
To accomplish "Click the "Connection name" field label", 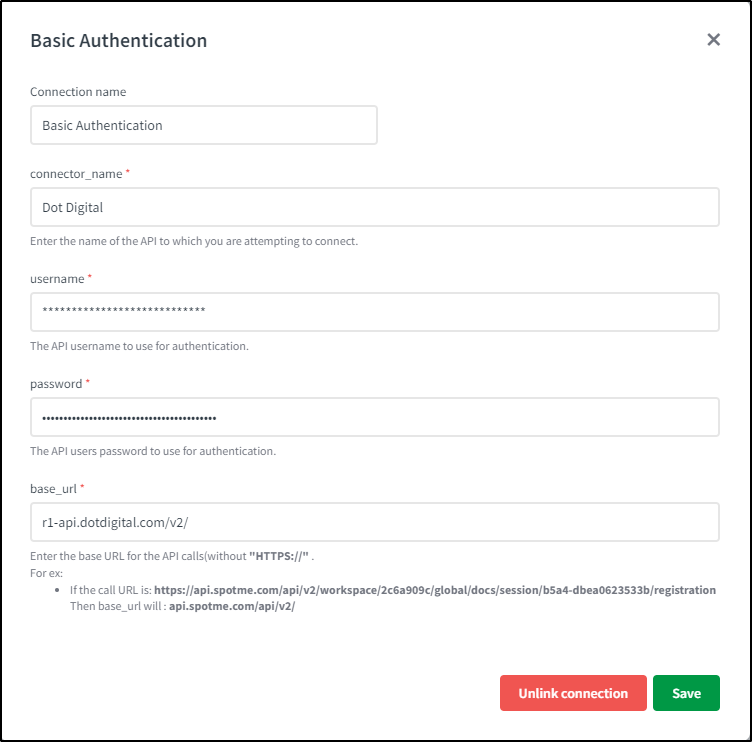I will pyautogui.click(x=78, y=92).
